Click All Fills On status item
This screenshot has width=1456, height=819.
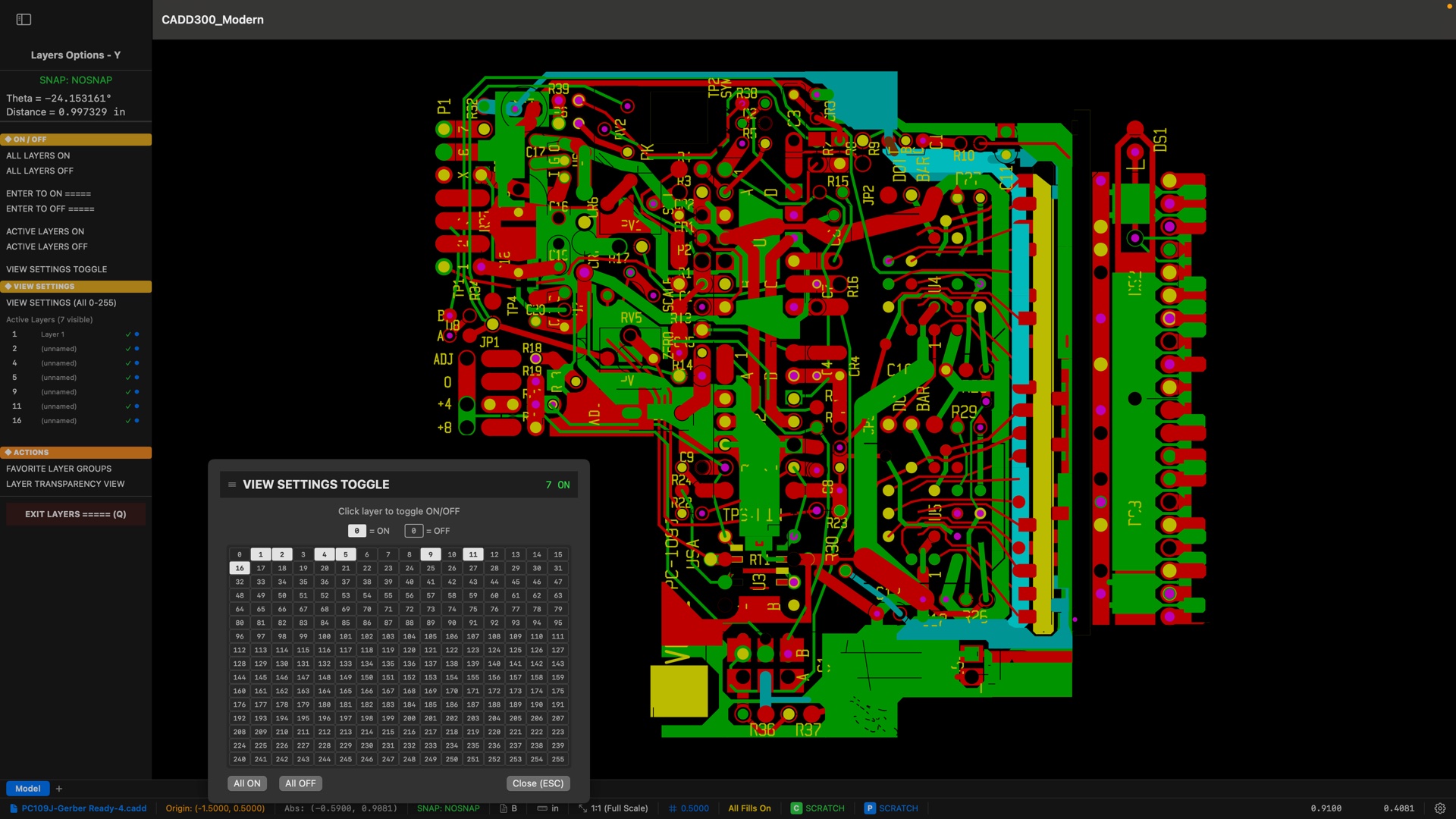(749, 808)
